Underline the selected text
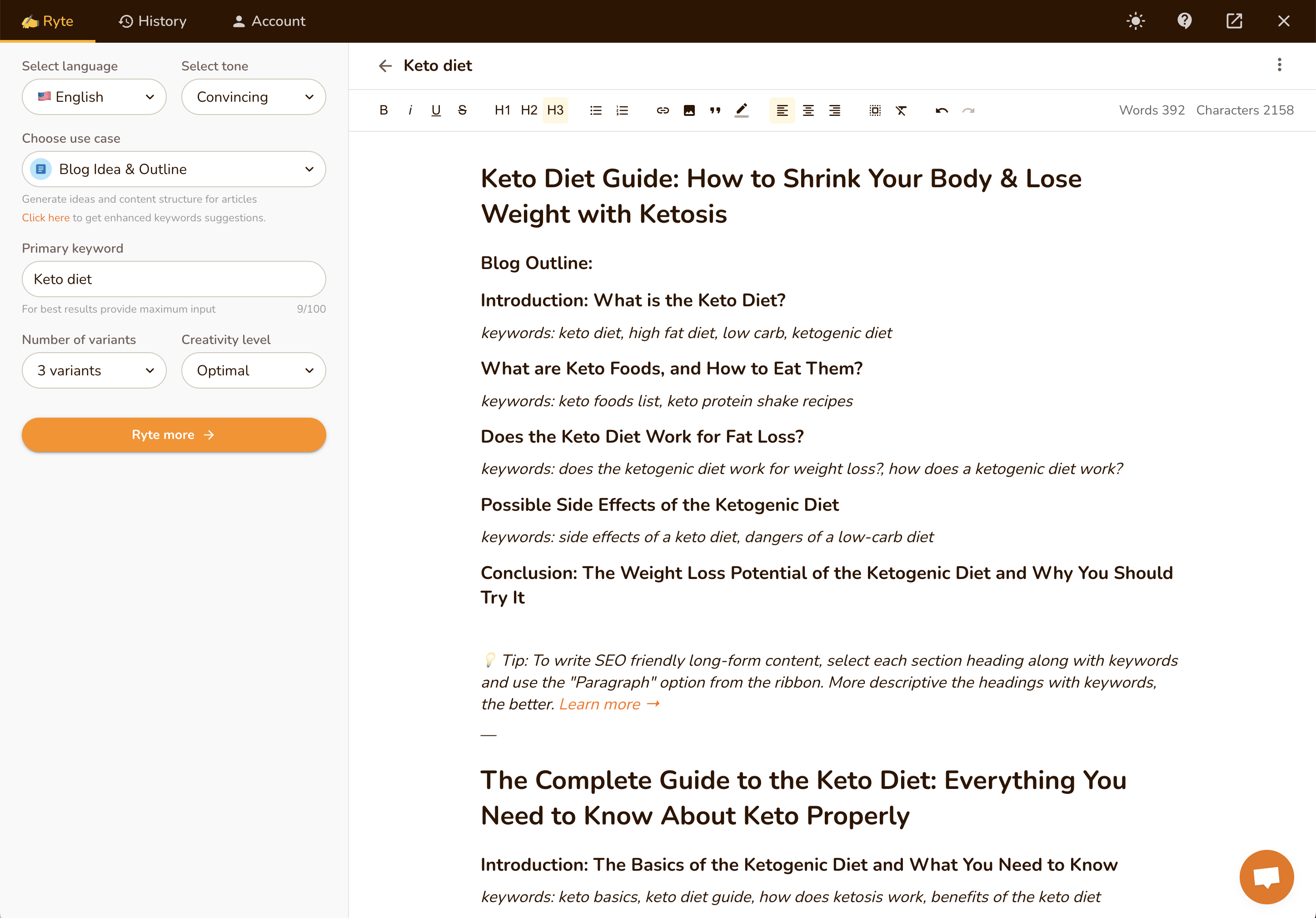The width and height of the screenshot is (1316, 918). click(436, 110)
